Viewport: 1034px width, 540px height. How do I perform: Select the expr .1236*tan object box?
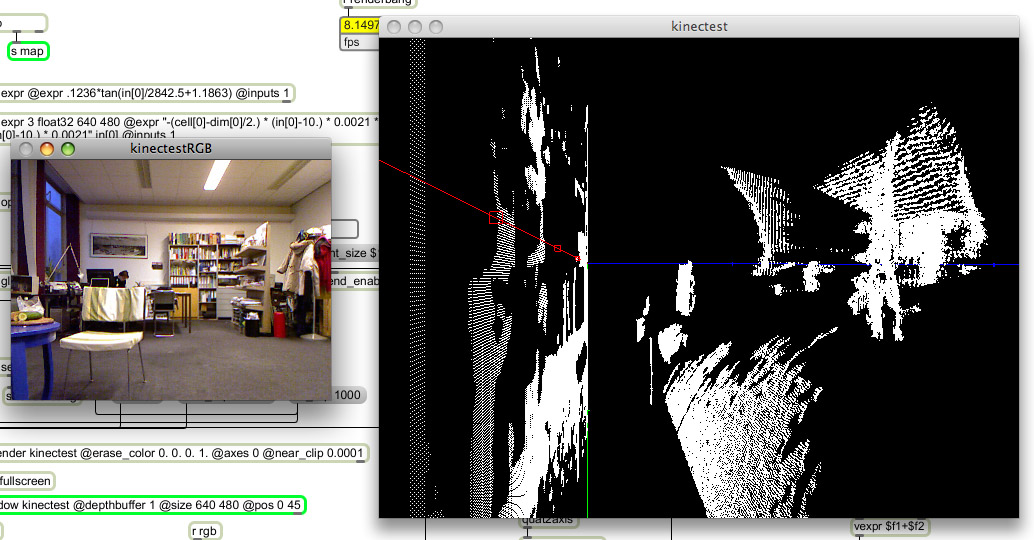pyautogui.click(x=146, y=93)
